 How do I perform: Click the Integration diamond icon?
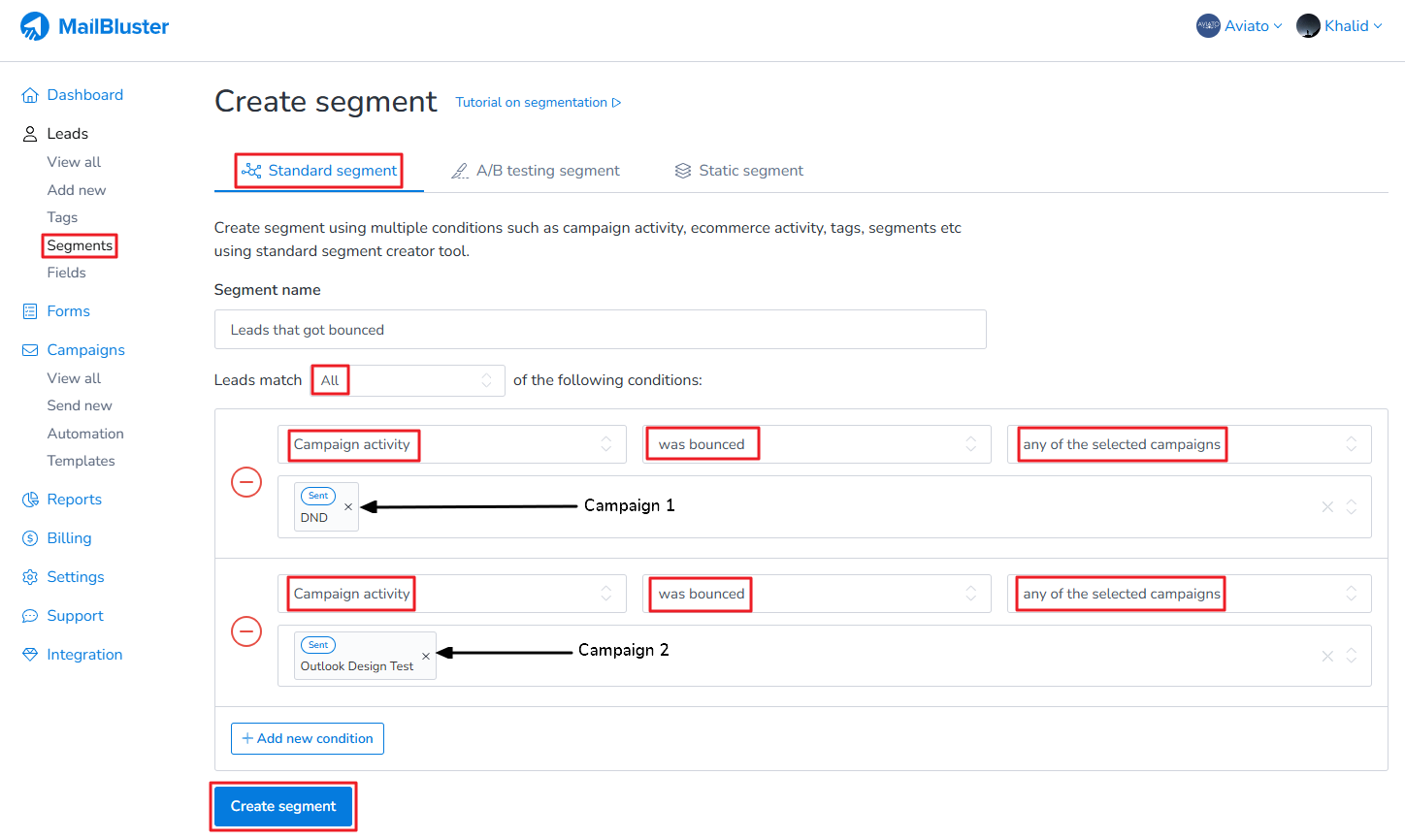click(30, 655)
